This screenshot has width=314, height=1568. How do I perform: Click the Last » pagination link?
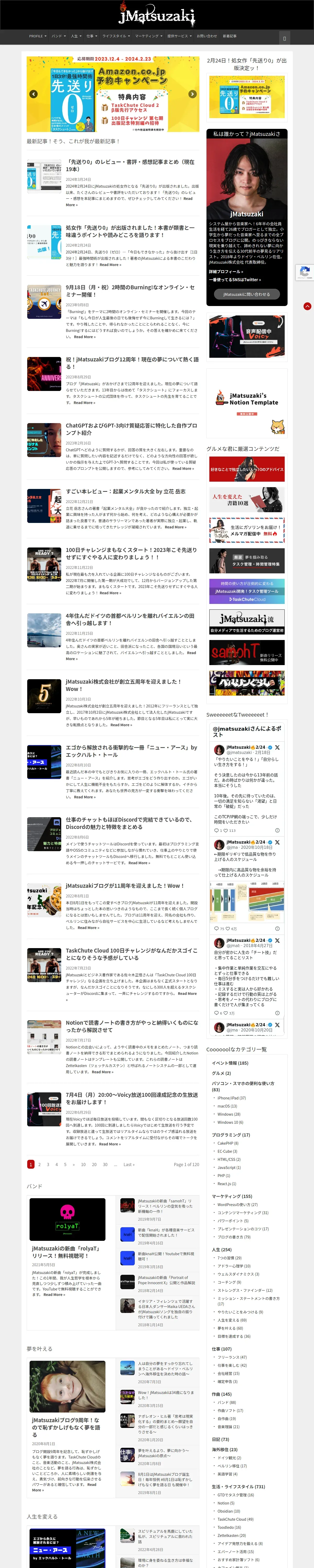coord(129,1165)
